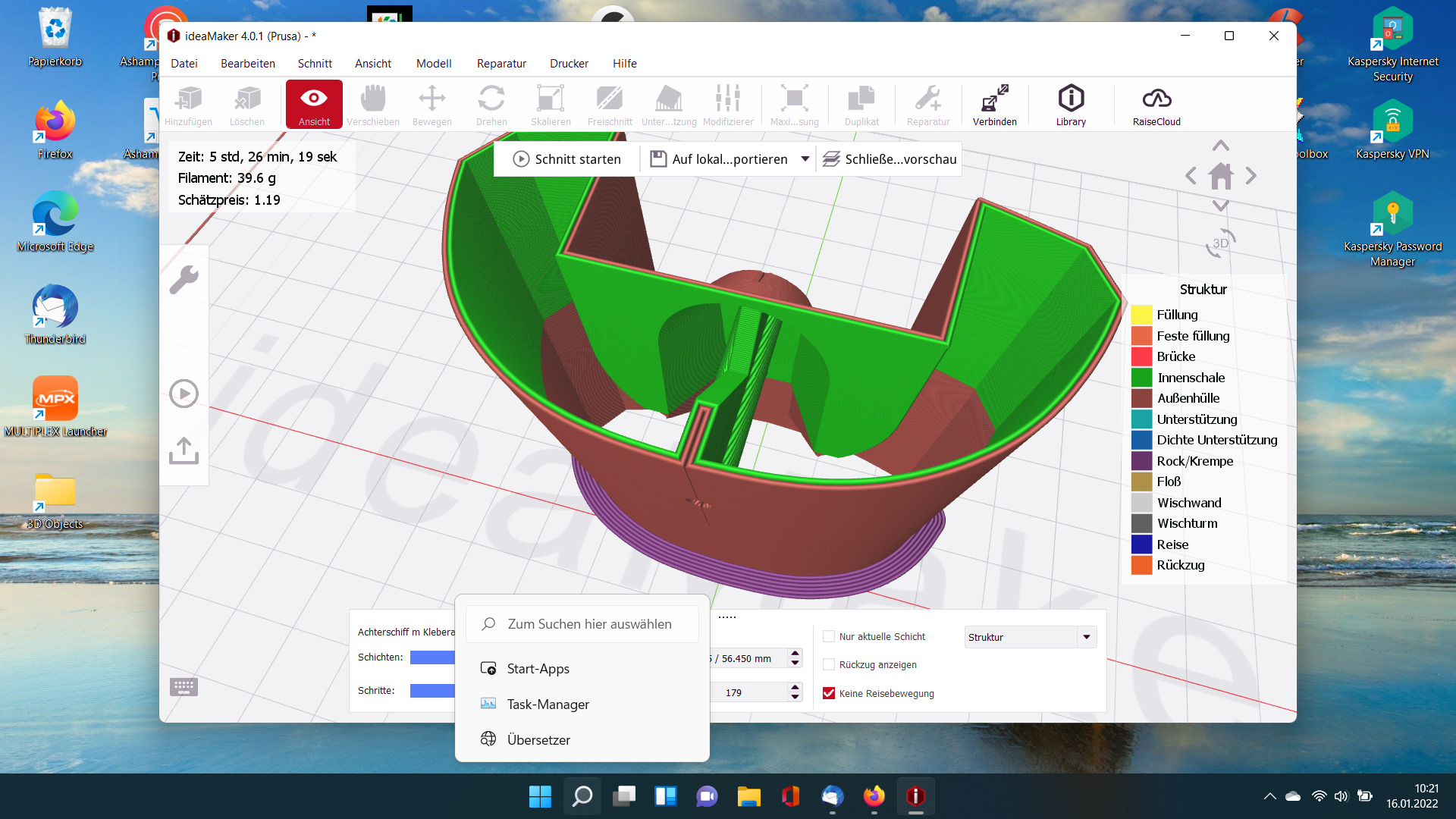Open the Drucker menu
The height and width of the screenshot is (819, 1456).
pyautogui.click(x=569, y=64)
